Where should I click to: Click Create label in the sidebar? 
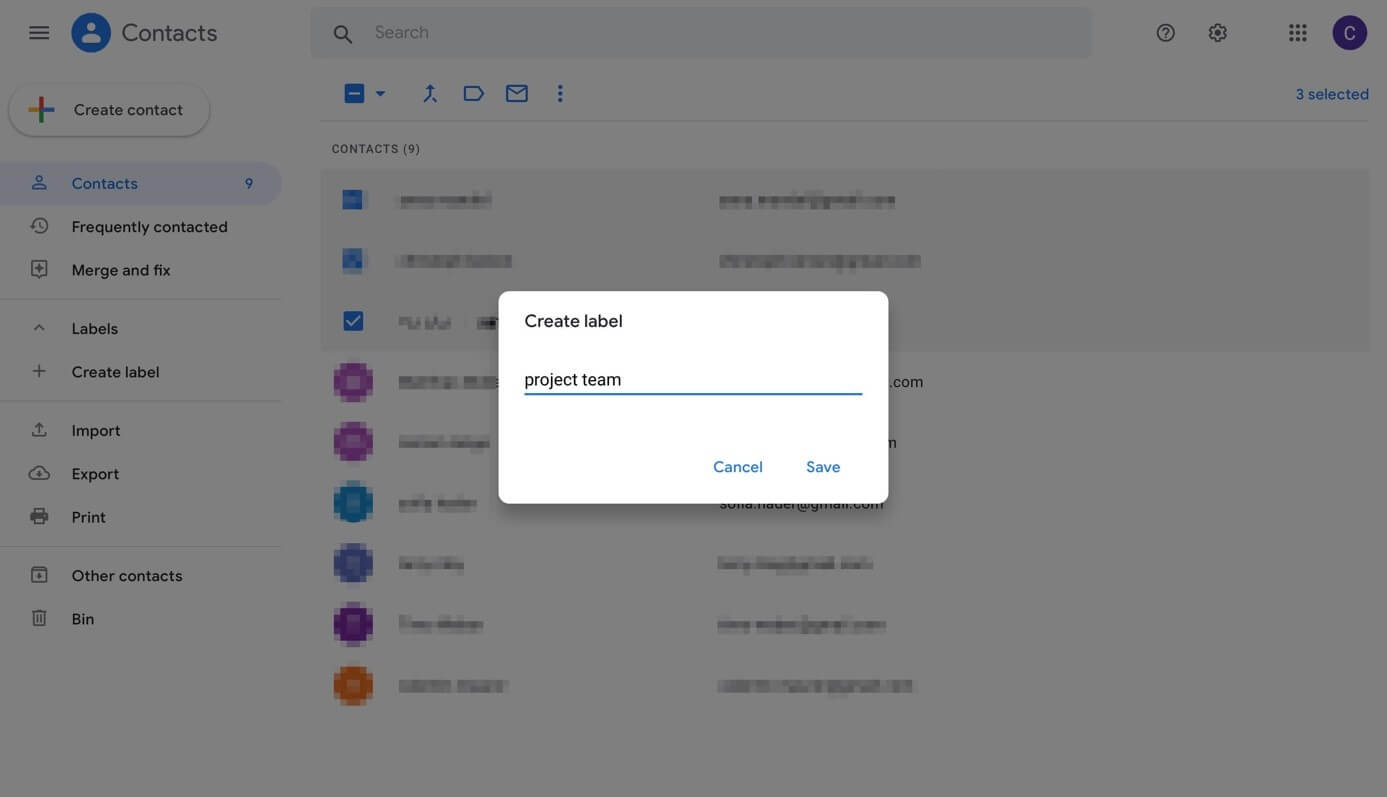tap(140, 372)
